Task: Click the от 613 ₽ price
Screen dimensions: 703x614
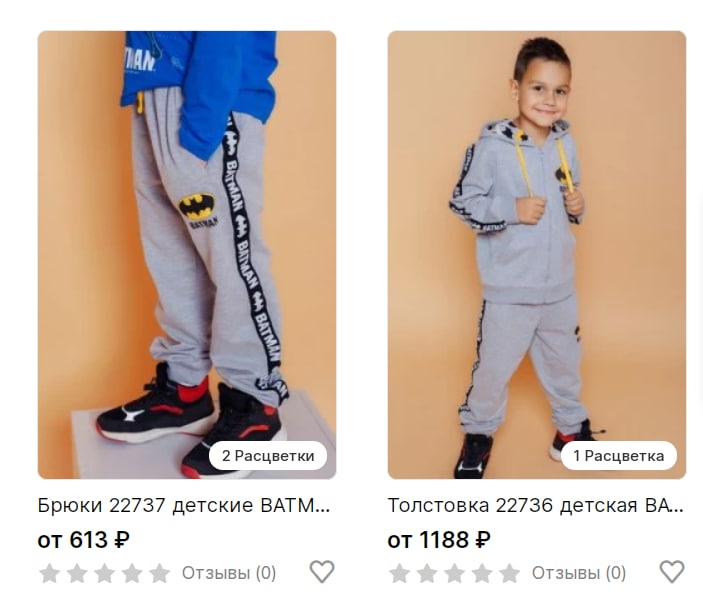Action: click(84, 540)
